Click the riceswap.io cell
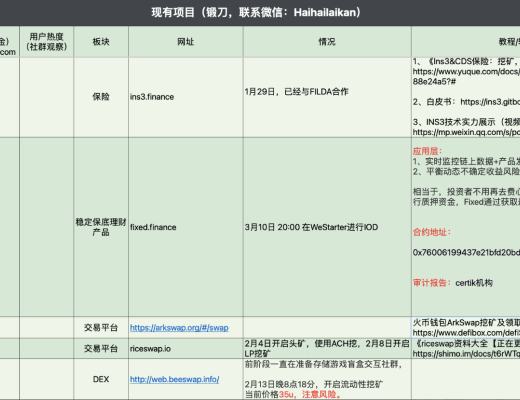The width and height of the screenshot is (520, 400). tap(186, 349)
